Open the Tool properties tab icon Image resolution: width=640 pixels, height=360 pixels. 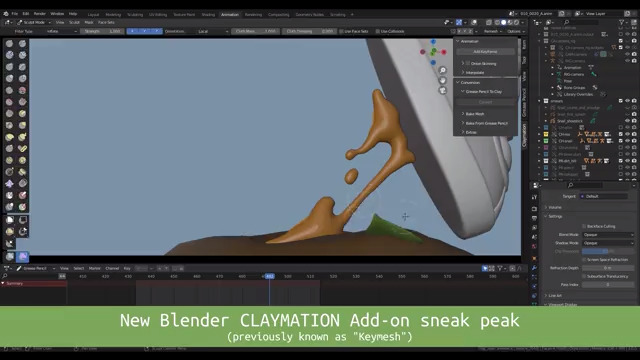(534, 197)
